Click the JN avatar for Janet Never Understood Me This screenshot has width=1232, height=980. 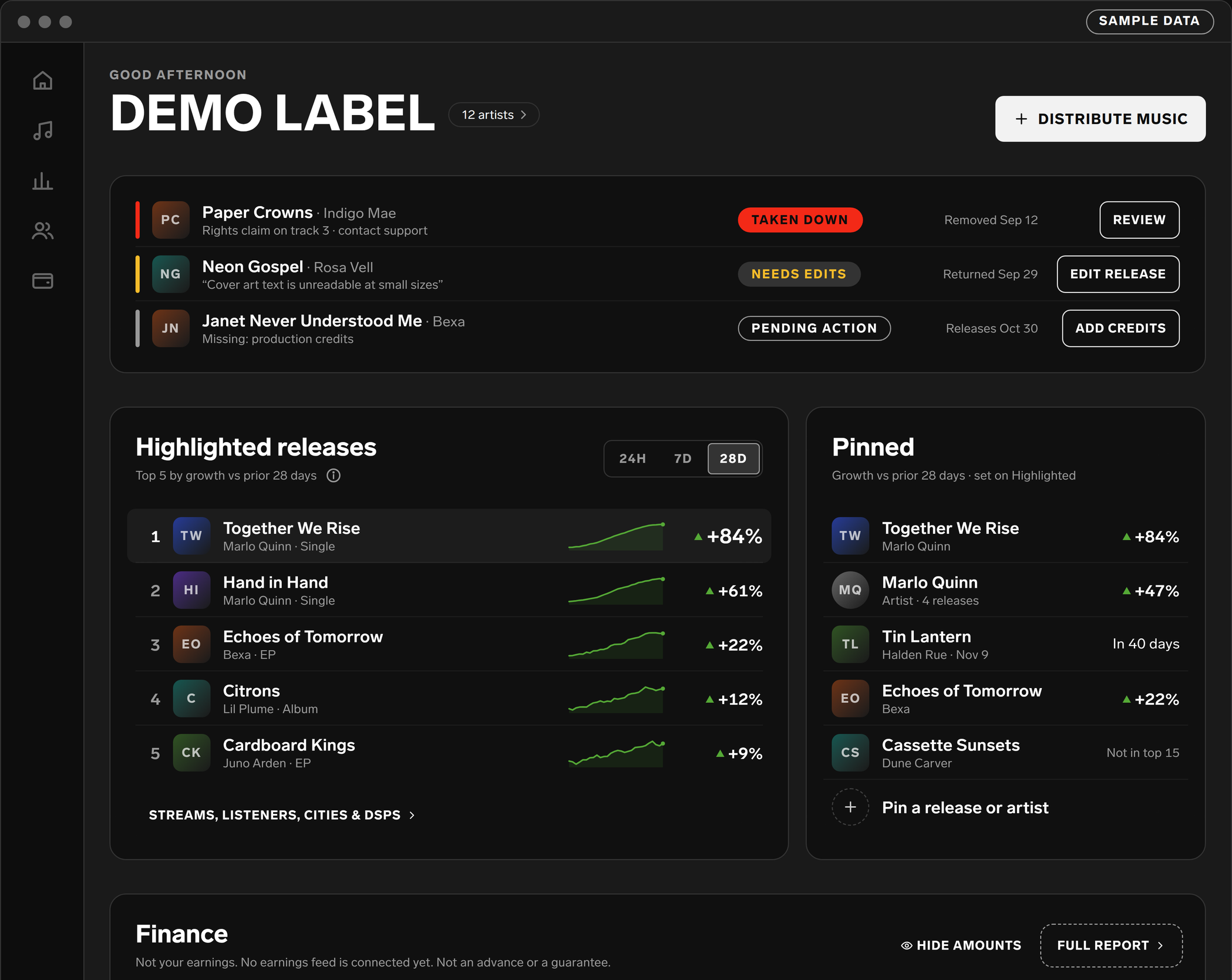click(x=170, y=328)
